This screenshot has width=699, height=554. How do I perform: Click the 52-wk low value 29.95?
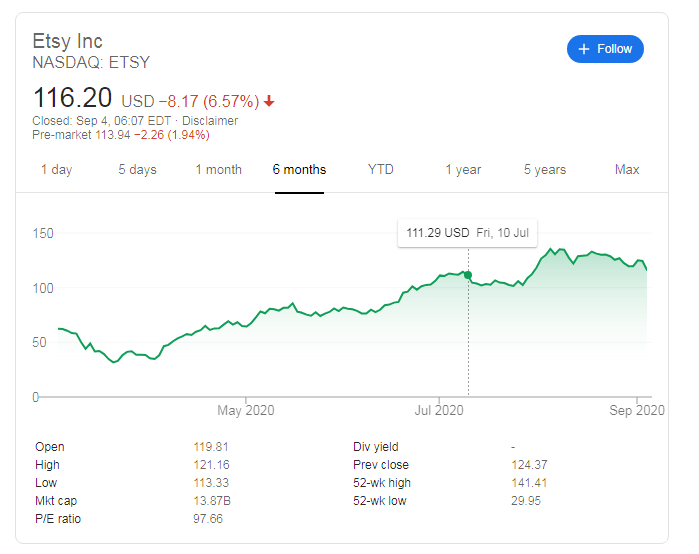click(x=526, y=501)
